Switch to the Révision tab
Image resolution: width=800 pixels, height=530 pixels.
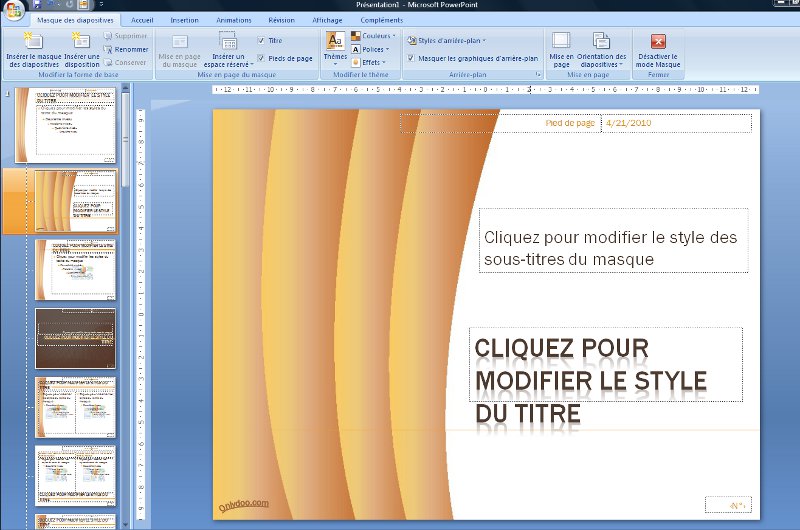pos(281,20)
